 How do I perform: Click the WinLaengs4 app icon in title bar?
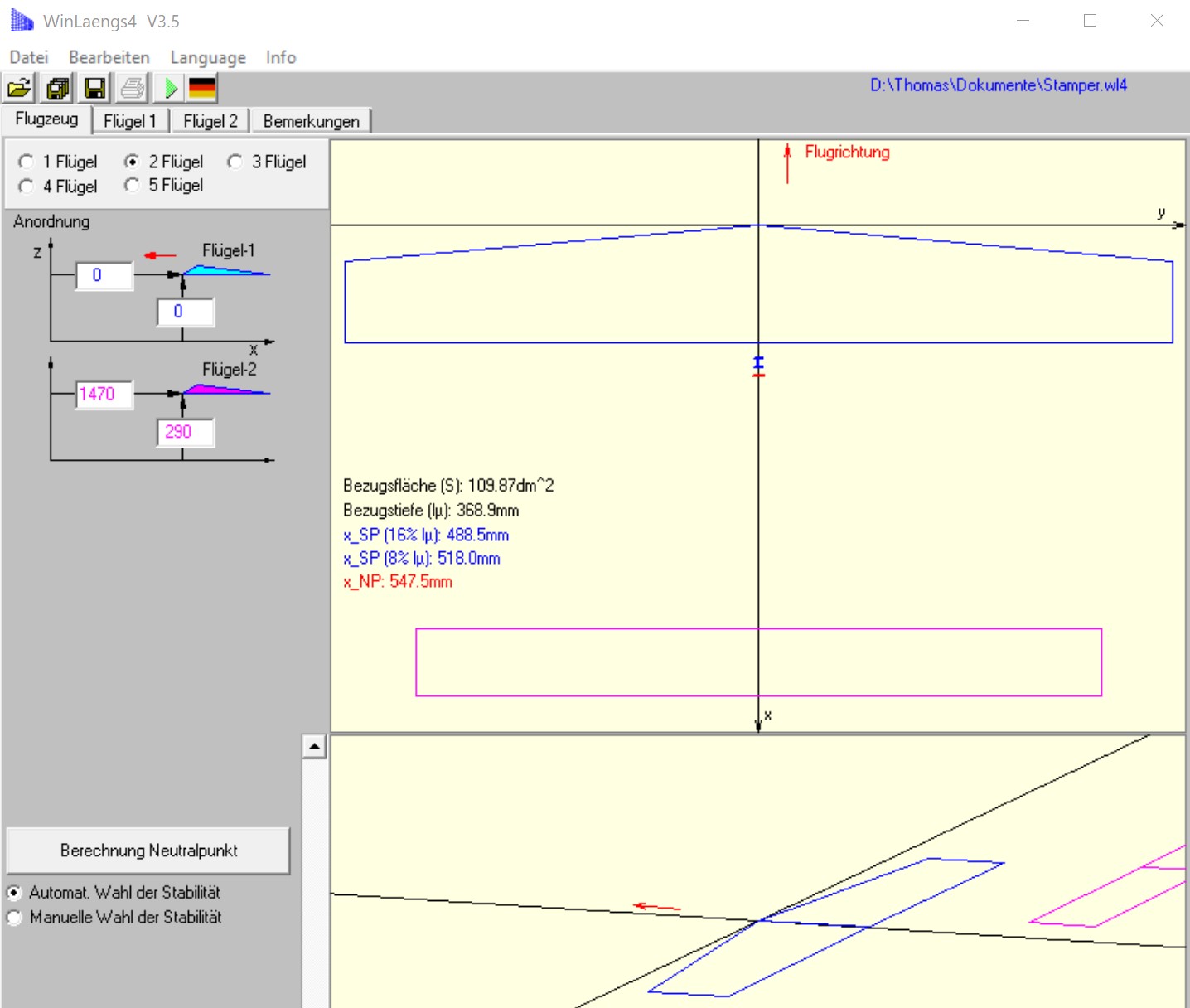click(22, 21)
